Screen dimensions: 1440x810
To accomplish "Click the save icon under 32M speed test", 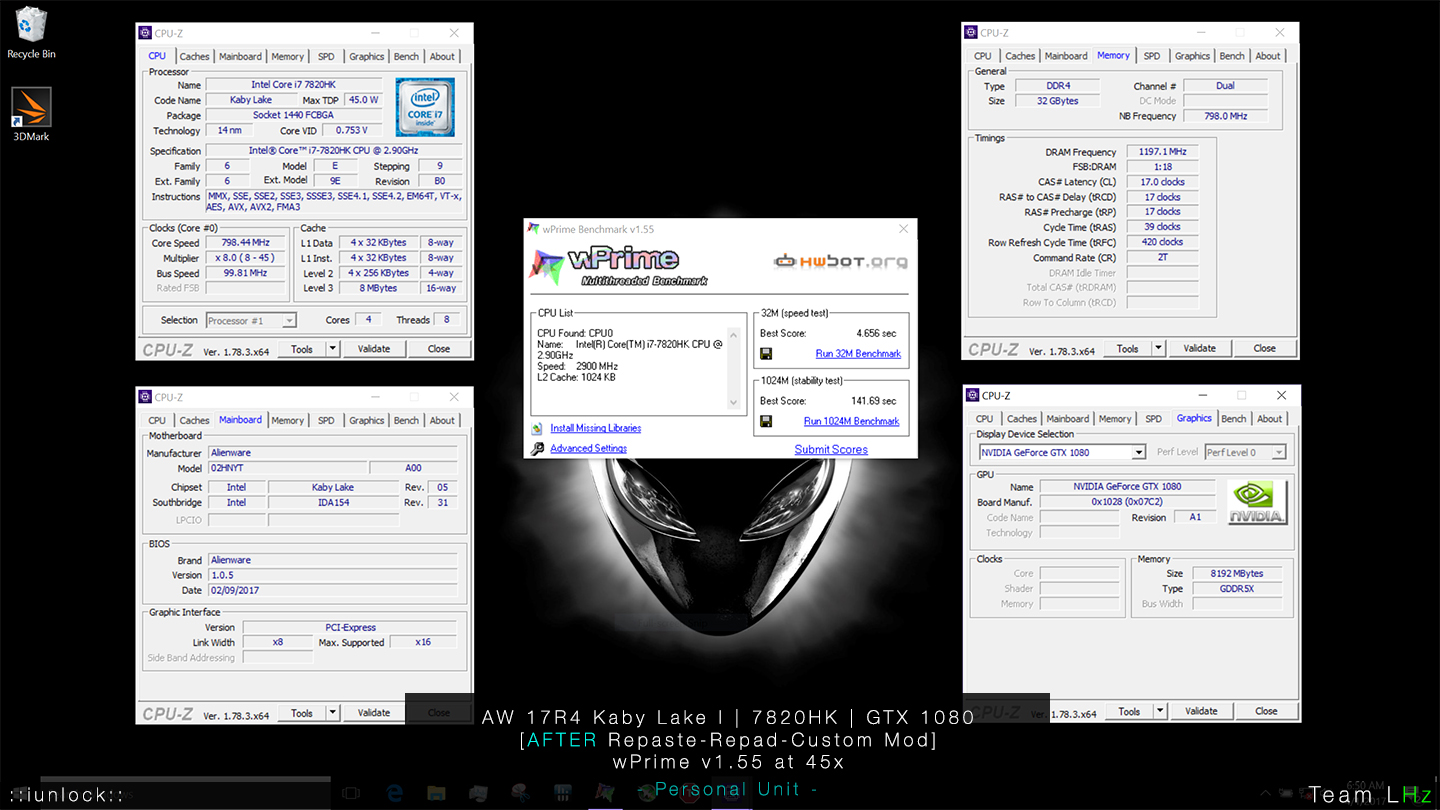I will [x=766, y=354].
